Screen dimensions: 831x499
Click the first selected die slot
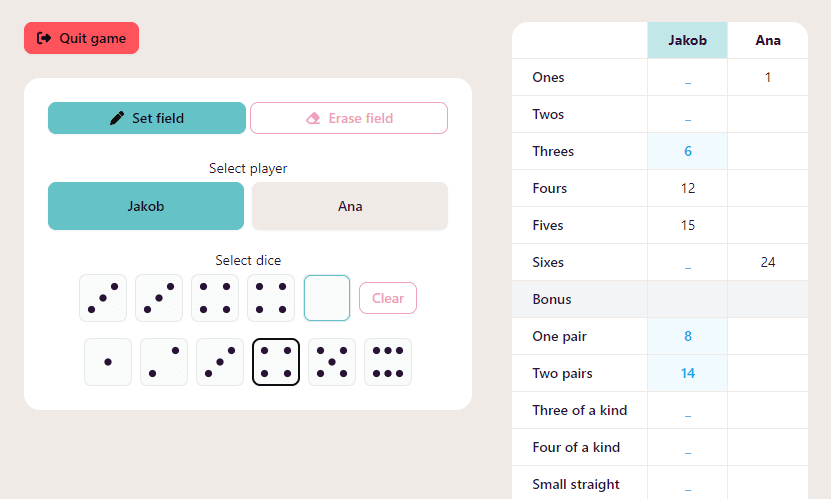coord(103,298)
